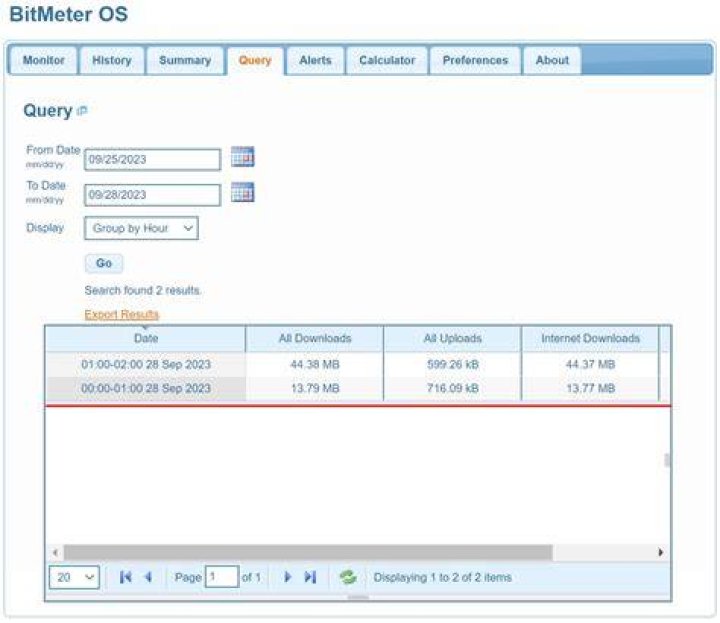Screen dimensions: 720x623
Task: Click the pop-out icon beside Query heading
Action: [83, 111]
